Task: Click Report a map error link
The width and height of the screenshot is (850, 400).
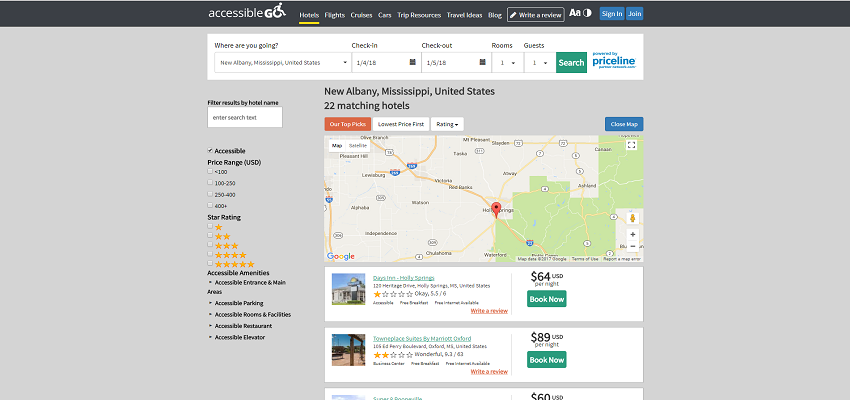Action: [622, 259]
